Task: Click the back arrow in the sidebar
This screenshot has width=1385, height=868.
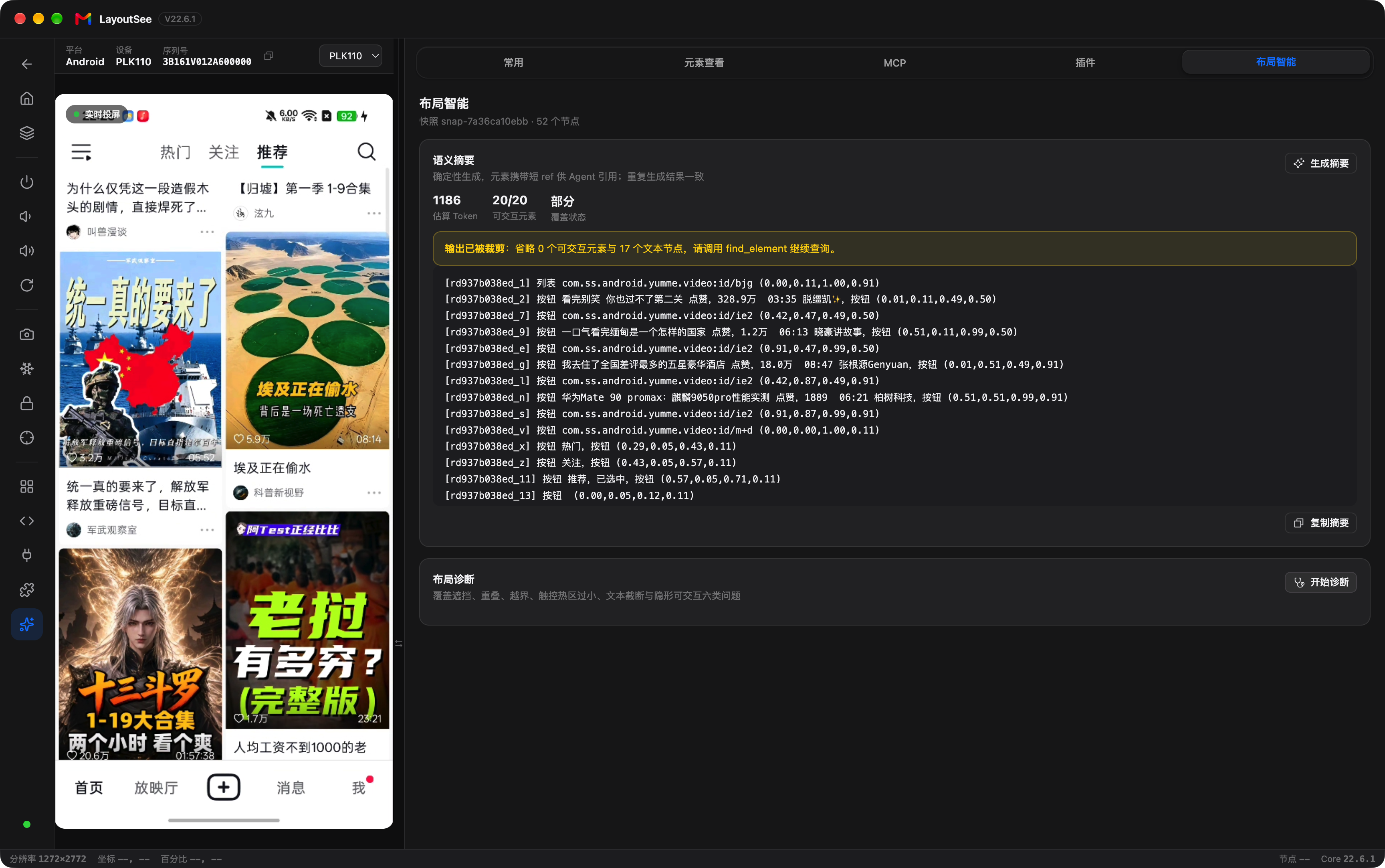Action: click(26, 64)
